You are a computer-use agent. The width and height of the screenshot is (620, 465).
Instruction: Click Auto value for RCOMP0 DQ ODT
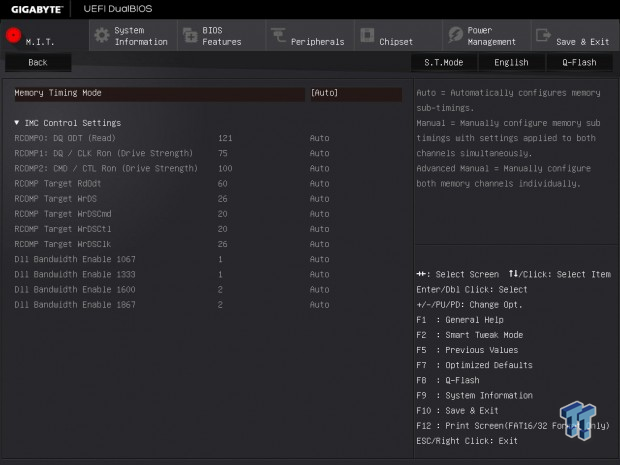(319, 138)
